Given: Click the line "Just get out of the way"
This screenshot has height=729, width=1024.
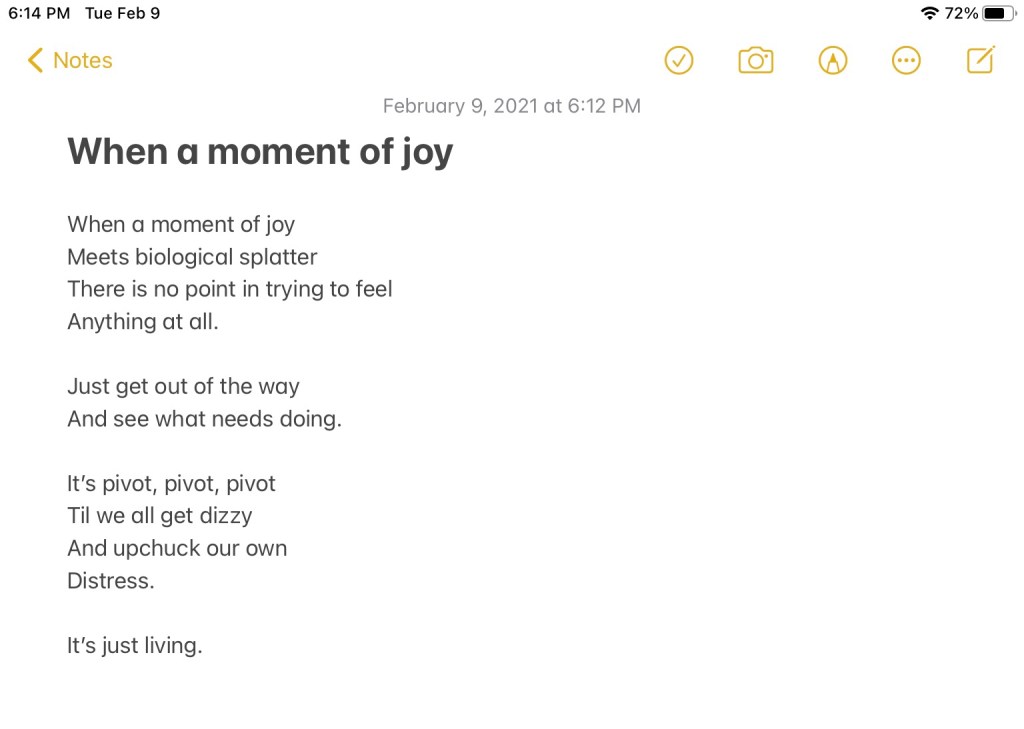Looking at the screenshot, I should click(183, 386).
